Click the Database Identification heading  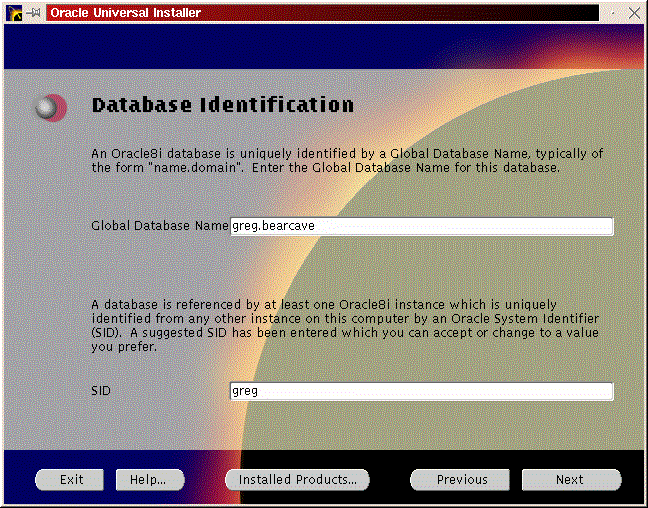[x=222, y=105]
